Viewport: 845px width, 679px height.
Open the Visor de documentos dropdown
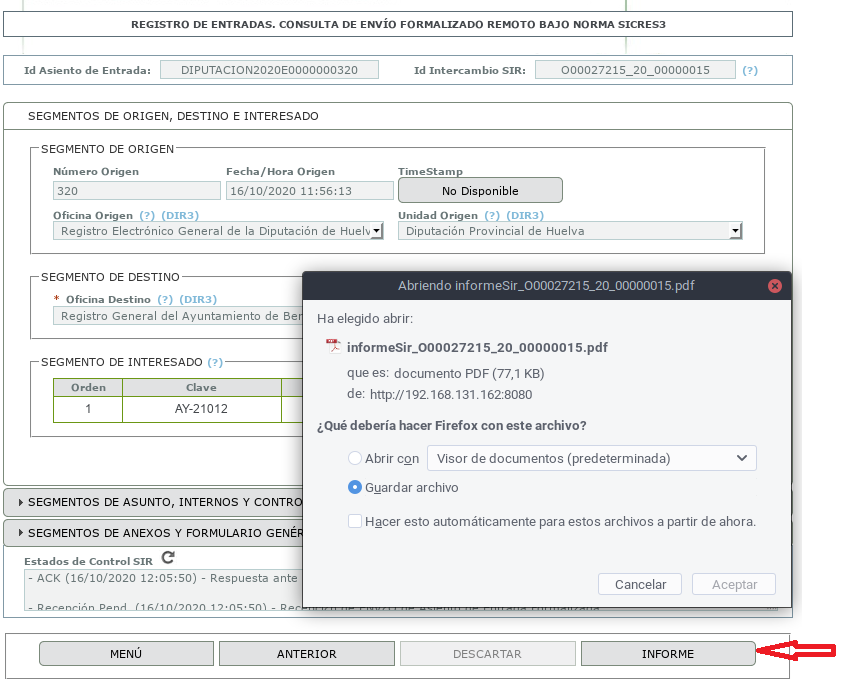(592, 458)
